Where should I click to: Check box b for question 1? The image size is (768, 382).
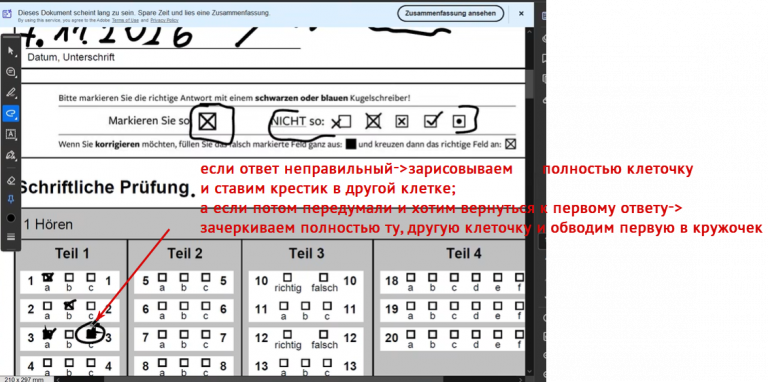pos(70,278)
